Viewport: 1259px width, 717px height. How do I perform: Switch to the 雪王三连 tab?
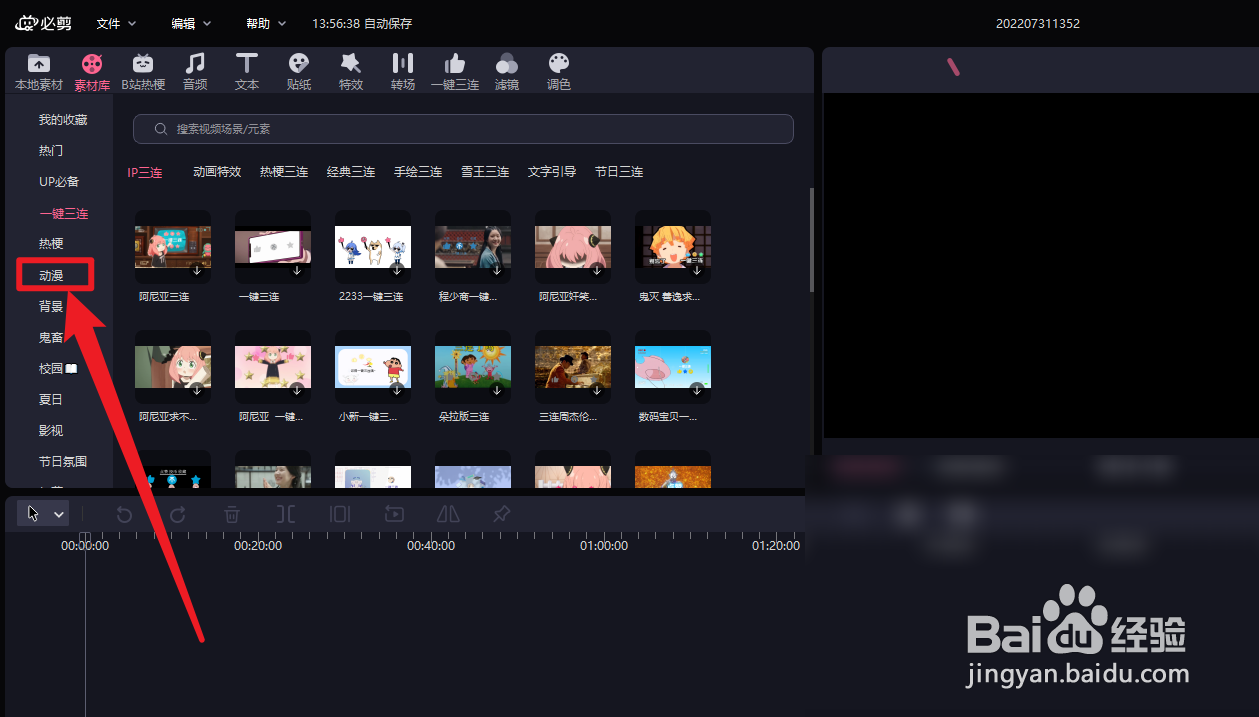tap(485, 172)
